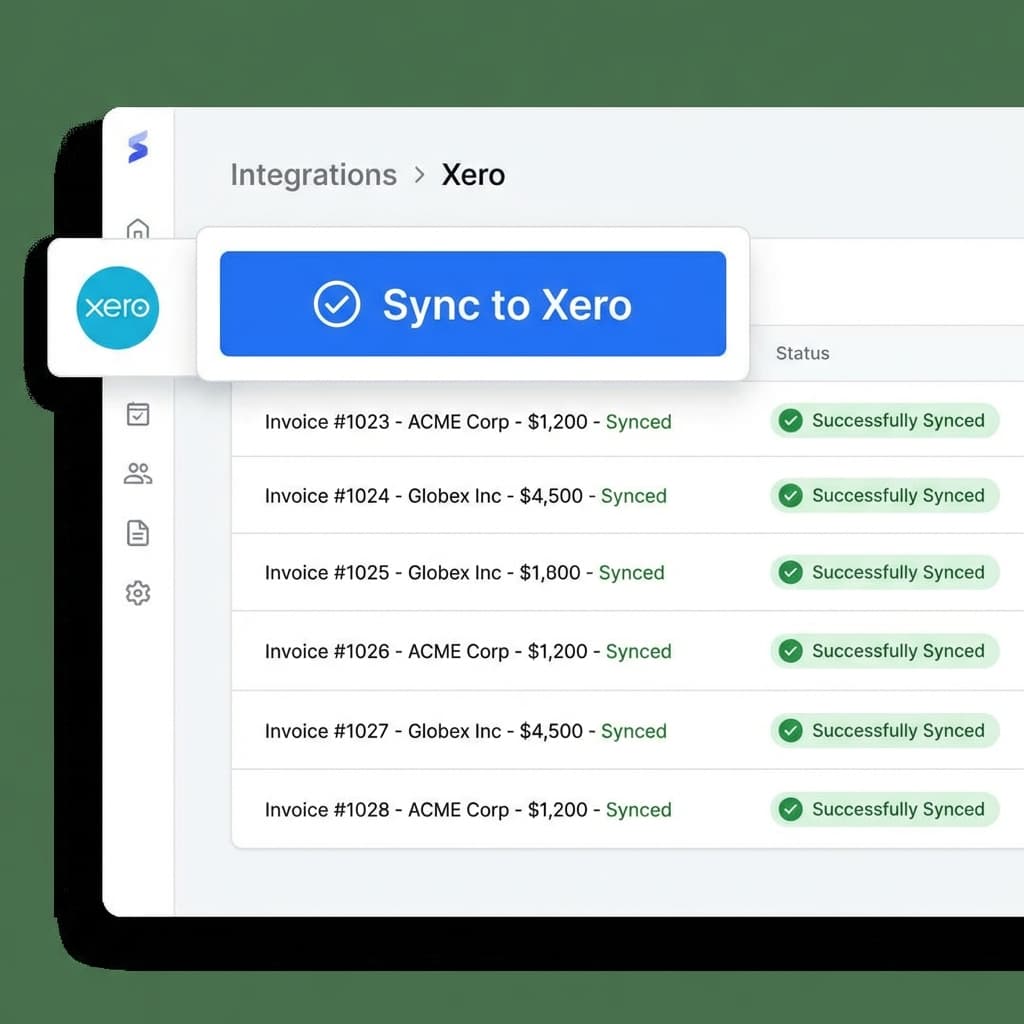The image size is (1024, 1024).
Task: Click the green check icon on Invoice #1025 status
Action: [x=791, y=572]
